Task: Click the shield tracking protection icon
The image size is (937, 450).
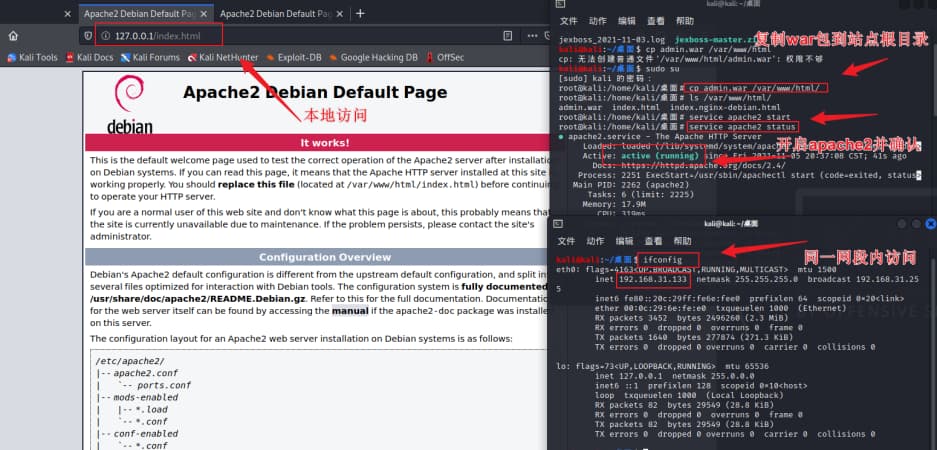Action: 88,36
